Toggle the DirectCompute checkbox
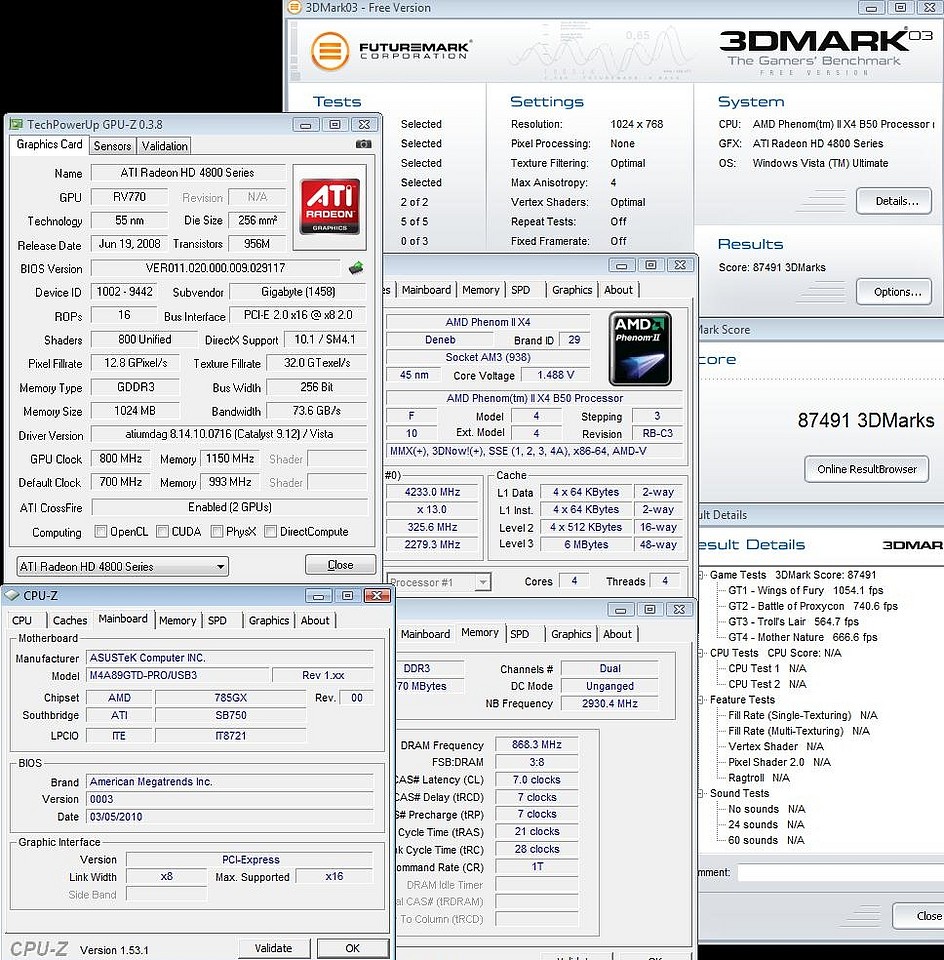Image resolution: width=944 pixels, height=960 pixels. tap(270, 532)
